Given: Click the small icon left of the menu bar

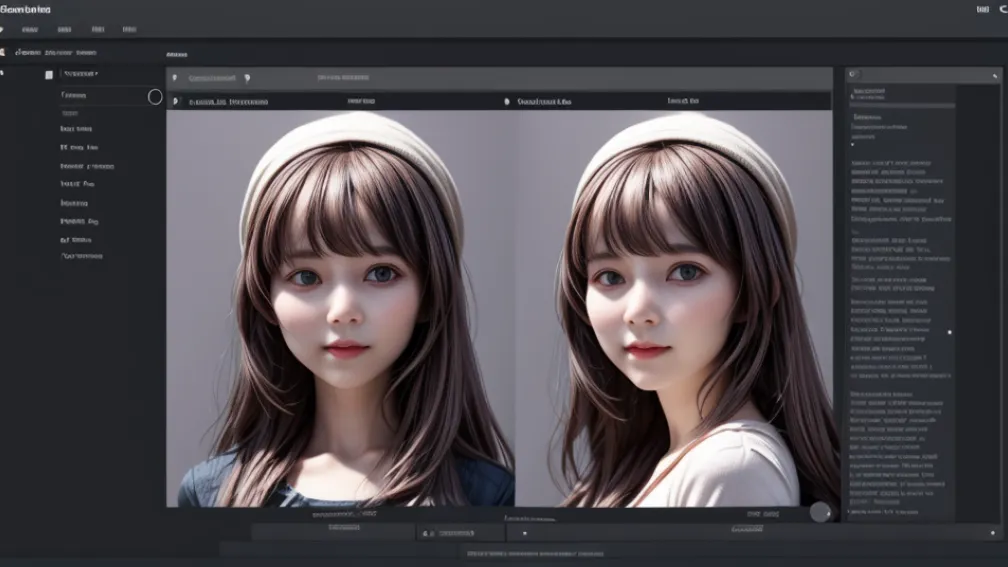Looking at the screenshot, I should tap(3, 30).
